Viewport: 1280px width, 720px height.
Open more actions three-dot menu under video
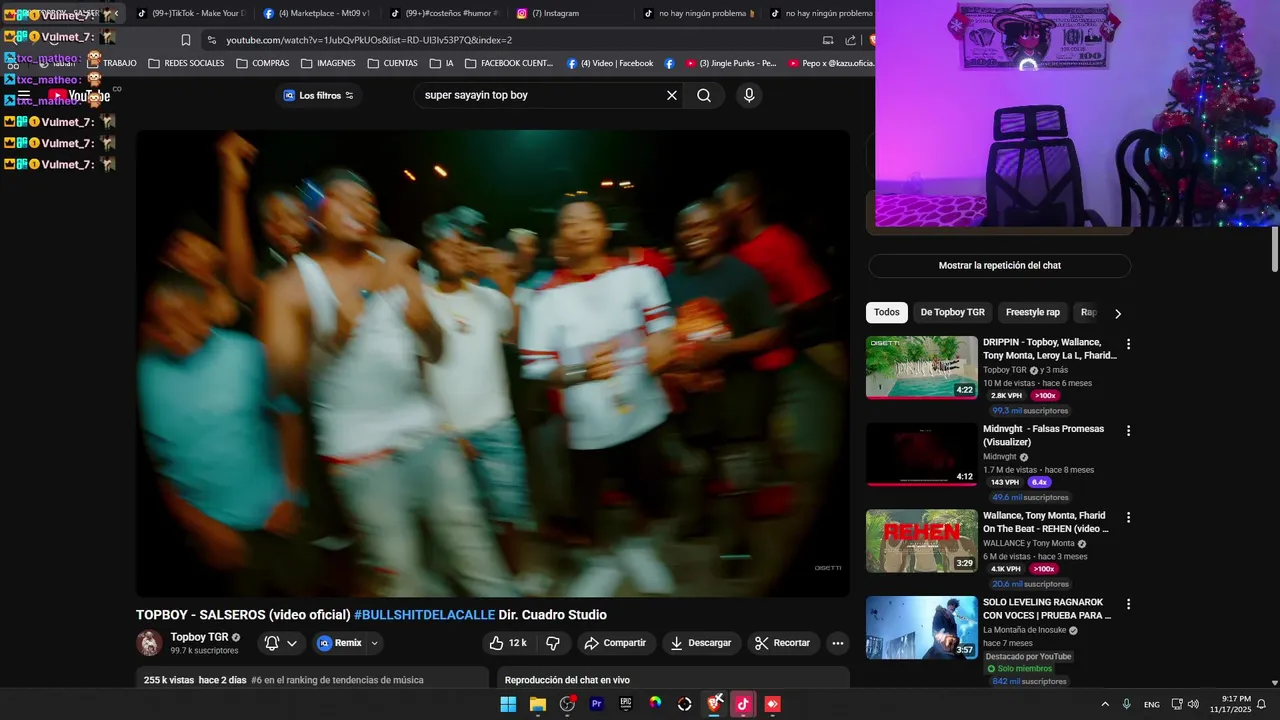[838, 643]
